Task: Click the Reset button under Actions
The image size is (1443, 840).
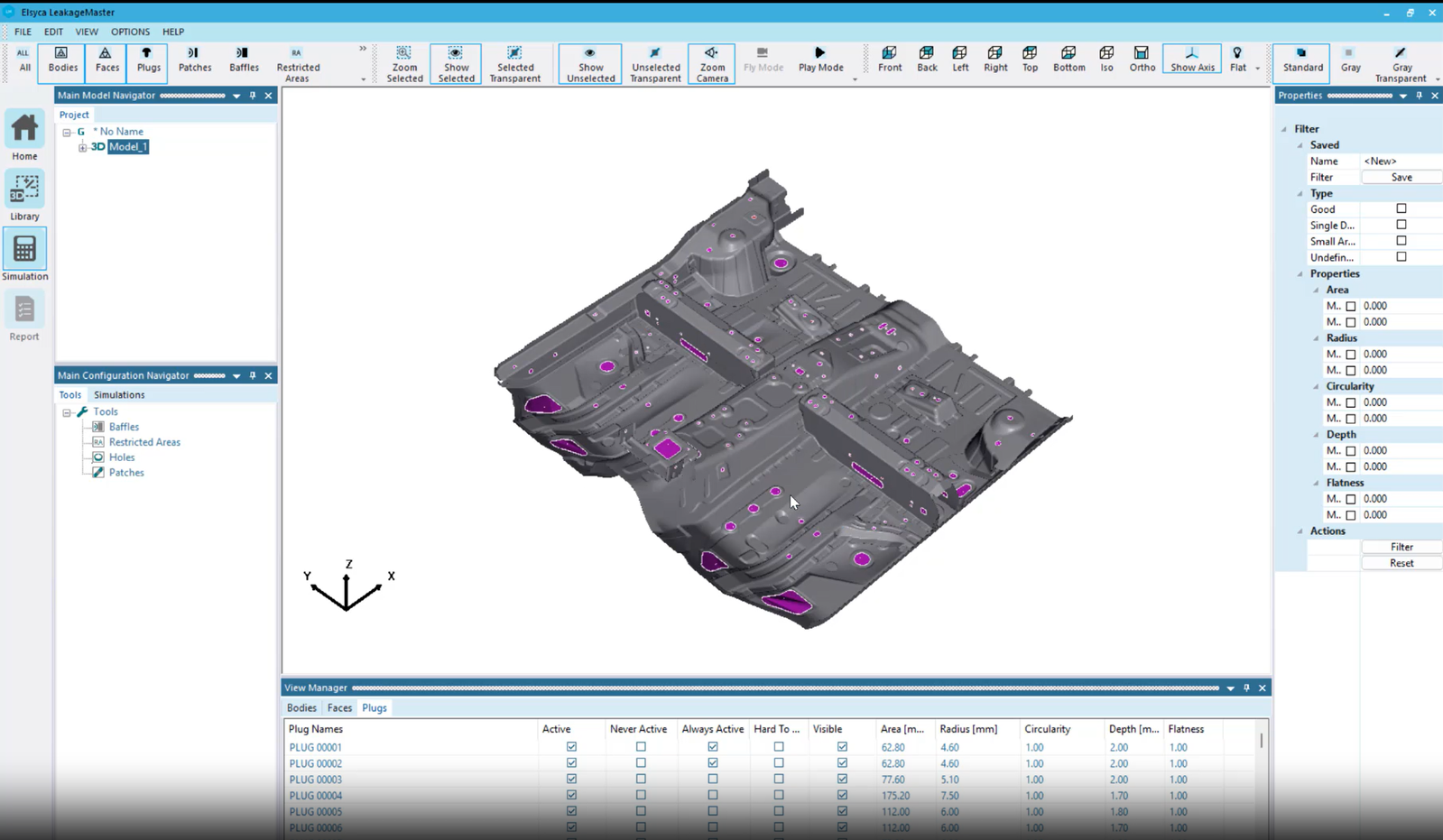Action: coord(1401,563)
